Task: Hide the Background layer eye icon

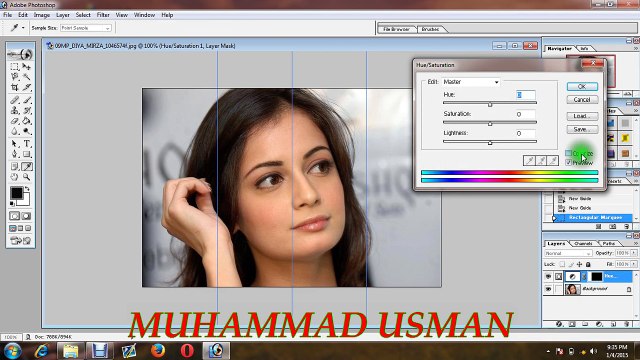Action: (548, 289)
